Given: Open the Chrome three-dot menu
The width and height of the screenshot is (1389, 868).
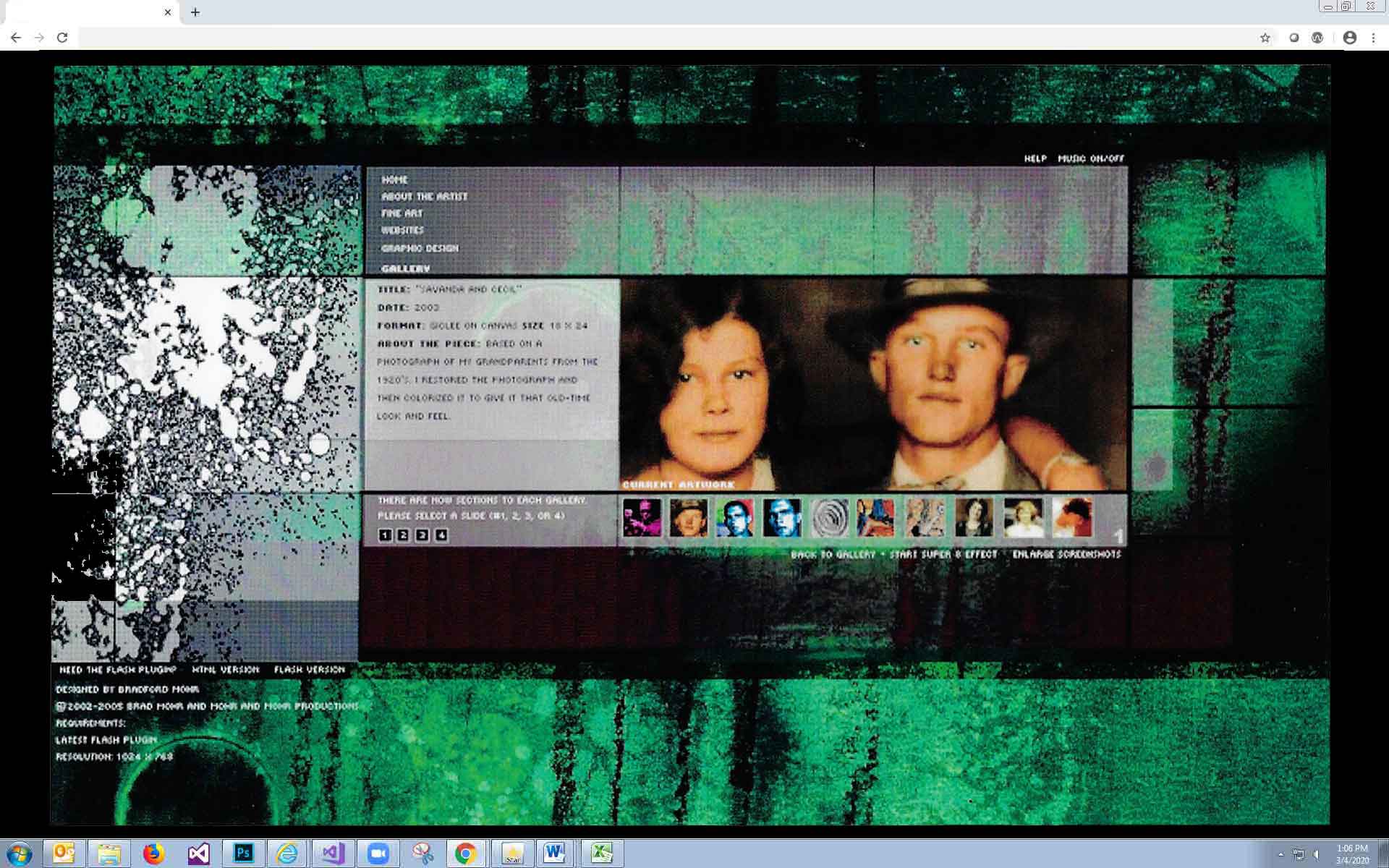Looking at the screenshot, I should [1373, 38].
